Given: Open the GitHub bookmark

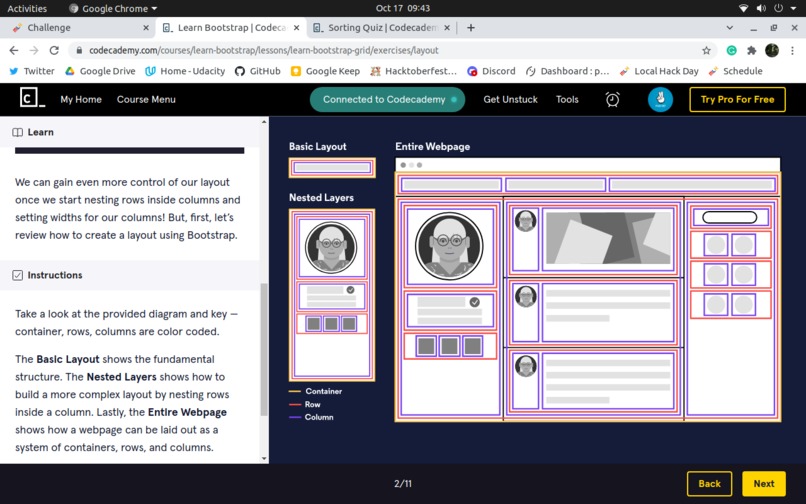Looking at the screenshot, I should [258, 71].
